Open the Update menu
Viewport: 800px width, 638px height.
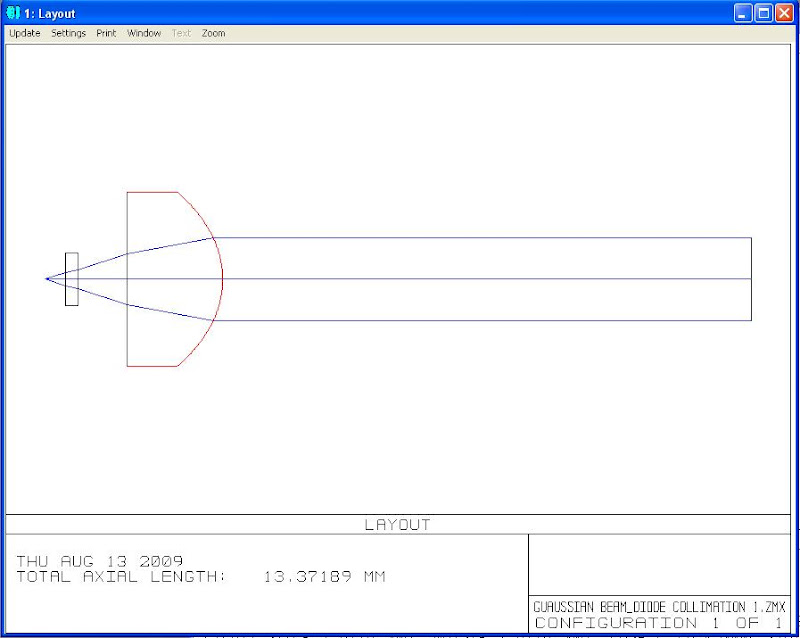pyautogui.click(x=23, y=33)
